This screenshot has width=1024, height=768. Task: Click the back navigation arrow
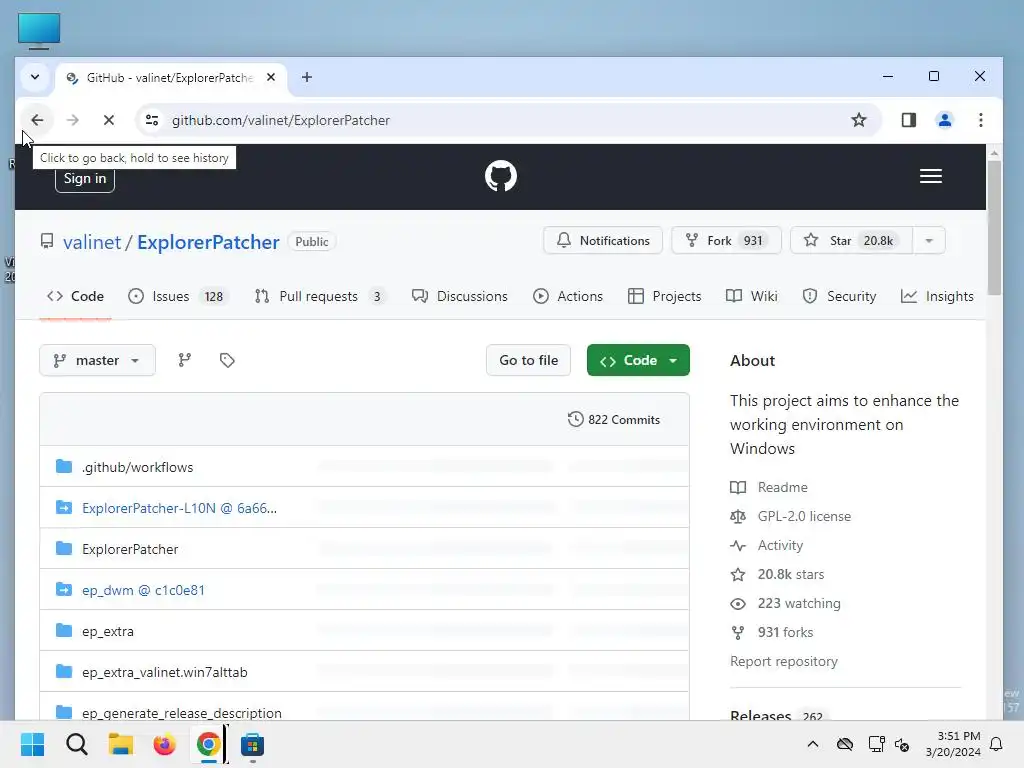(x=37, y=120)
